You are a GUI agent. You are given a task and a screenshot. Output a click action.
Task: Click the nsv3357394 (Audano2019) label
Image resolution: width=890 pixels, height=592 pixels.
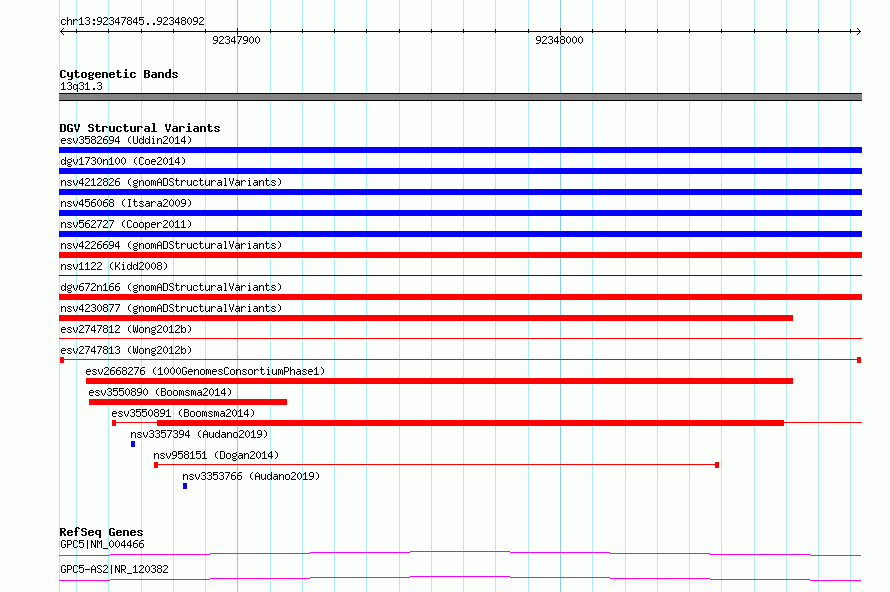click(199, 434)
